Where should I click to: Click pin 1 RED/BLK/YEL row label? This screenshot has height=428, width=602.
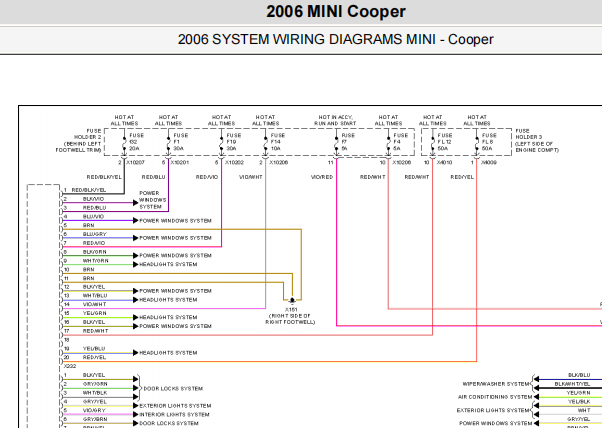tap(89, 190)
